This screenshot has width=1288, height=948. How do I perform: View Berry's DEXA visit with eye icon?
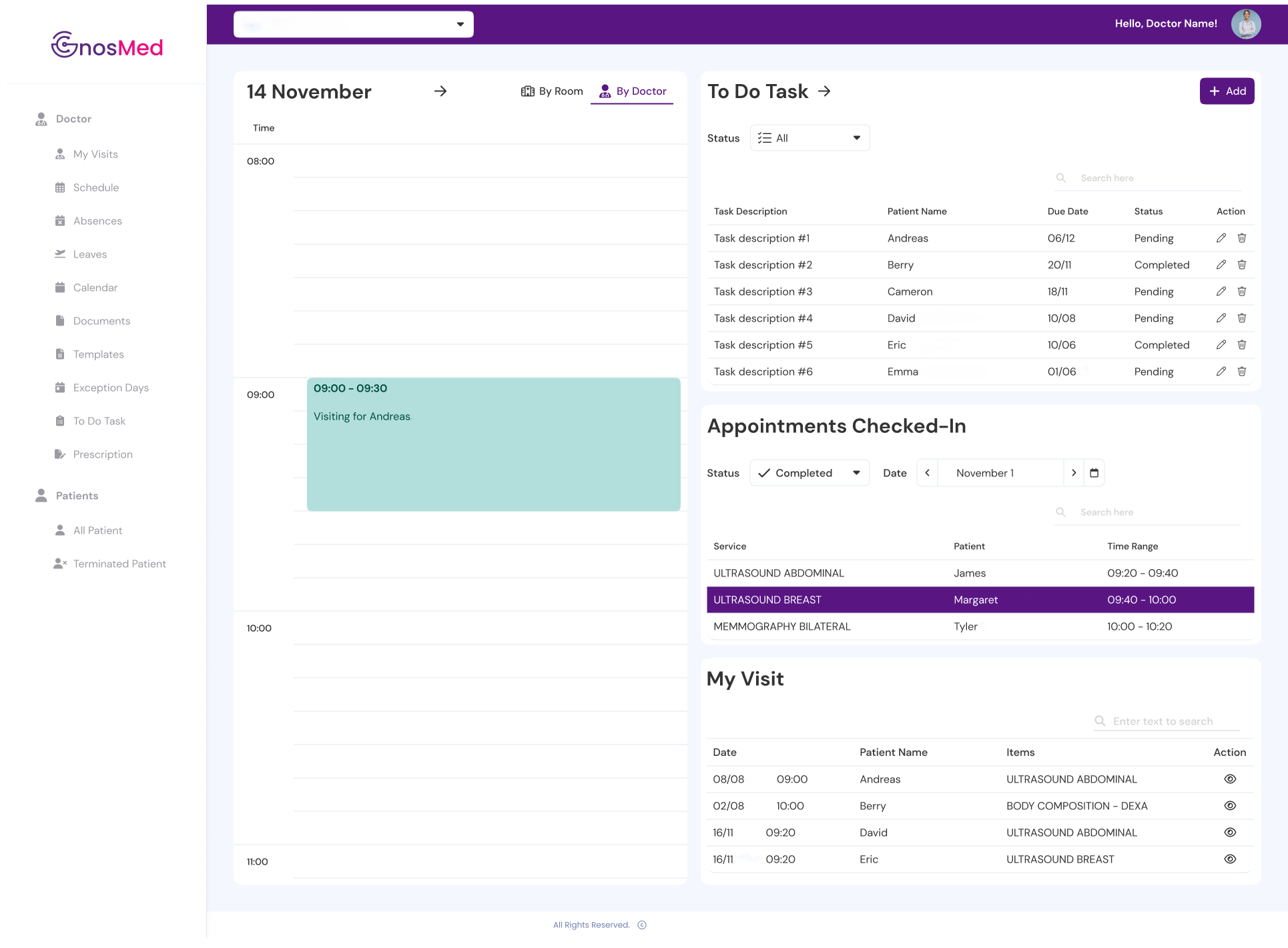coord(1230,806)
